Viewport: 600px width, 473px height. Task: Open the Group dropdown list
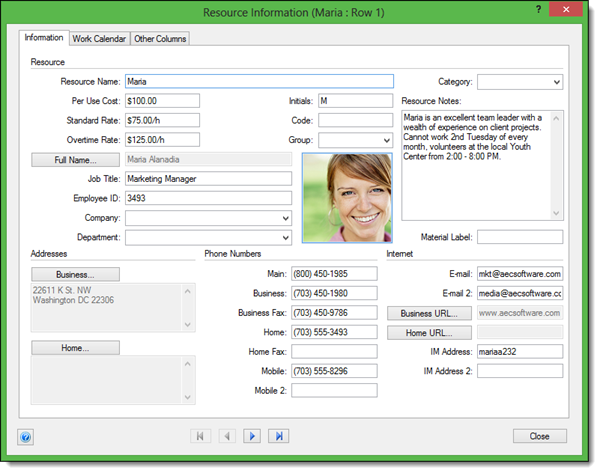pyautogui.click(x=385, y=140)
